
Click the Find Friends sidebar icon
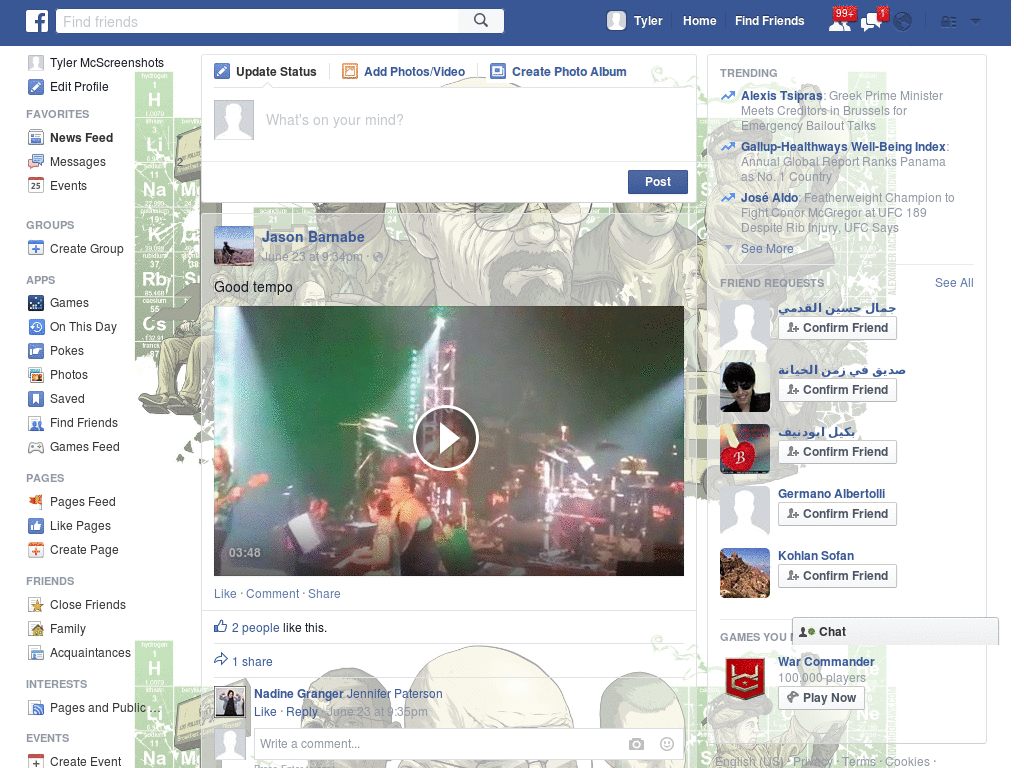pos(36,423)
